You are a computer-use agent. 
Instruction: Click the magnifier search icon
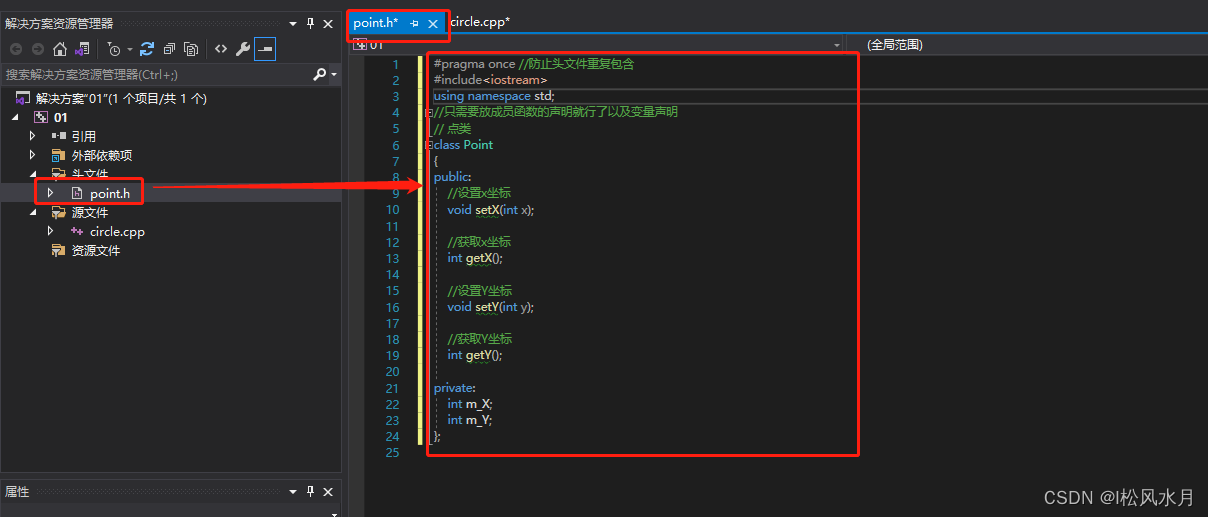(x=320, y=74)
